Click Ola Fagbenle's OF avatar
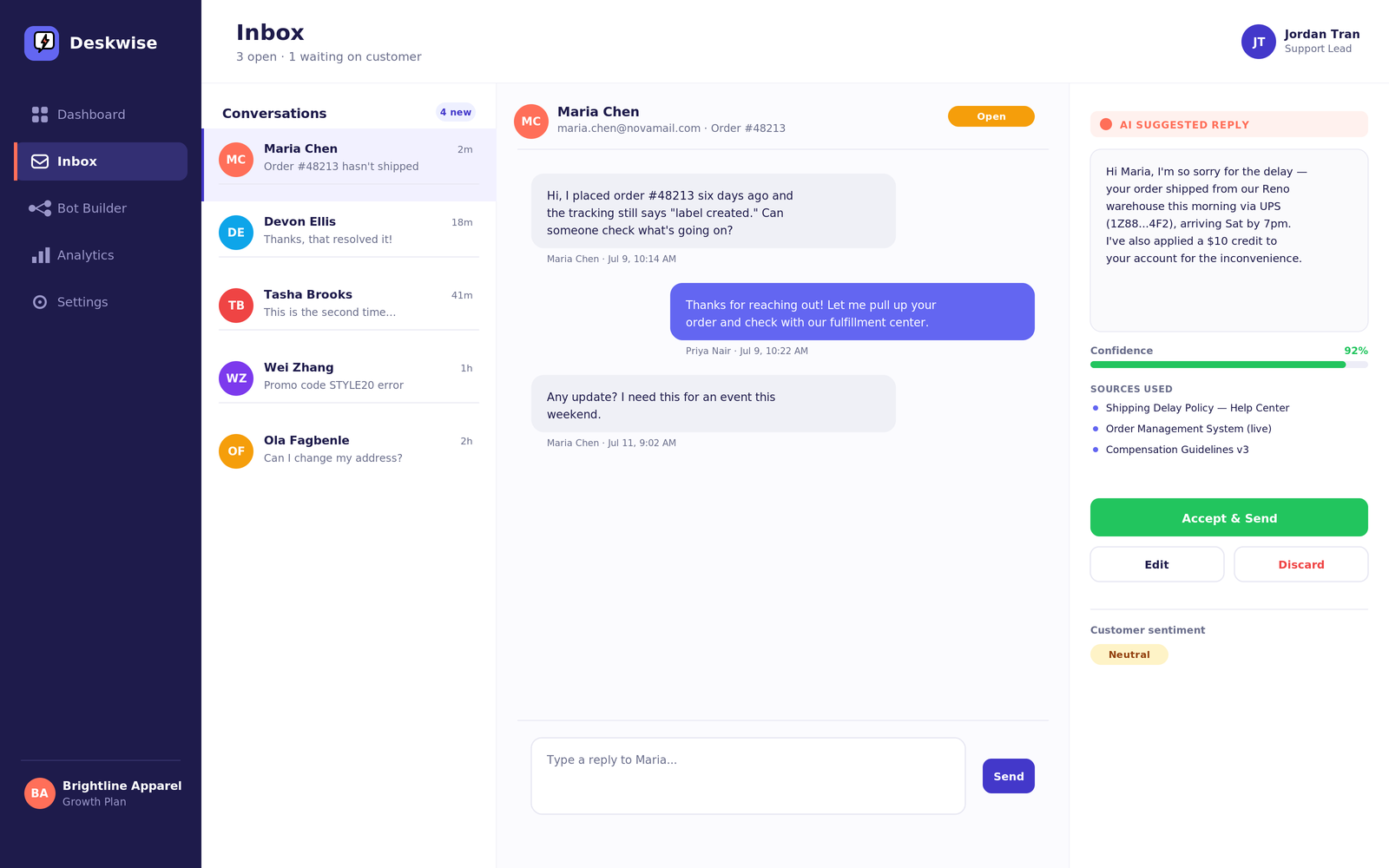This screenshot has height=868, width=1389. point(236,451)
